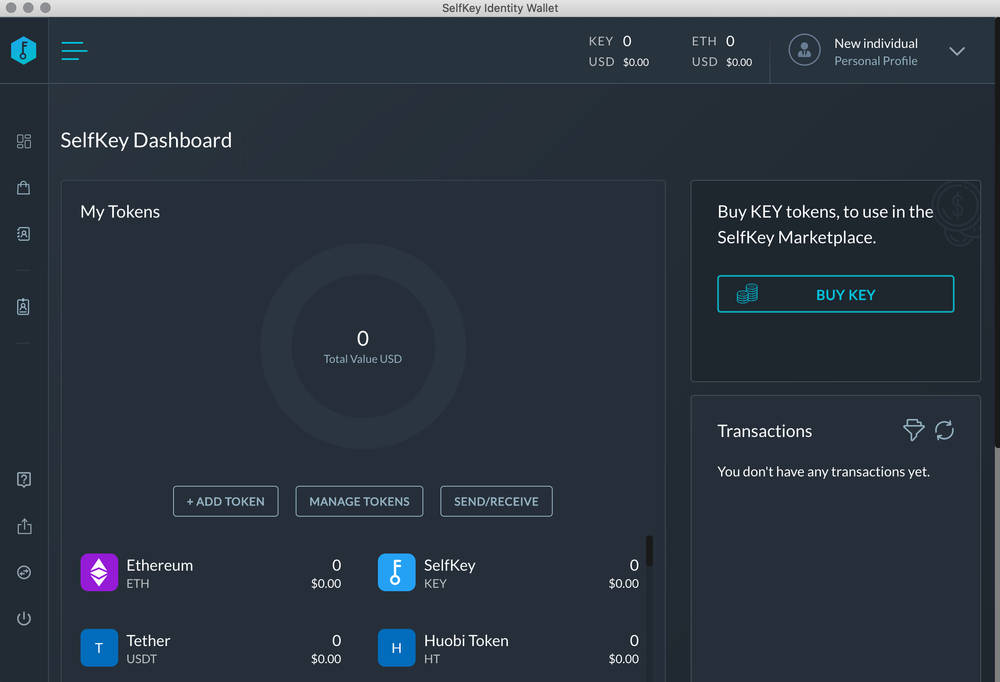Click the SEND/RECEIVE button
Image resolution: width=1000 pixels, height=682 pixels.
coord(496,501)
